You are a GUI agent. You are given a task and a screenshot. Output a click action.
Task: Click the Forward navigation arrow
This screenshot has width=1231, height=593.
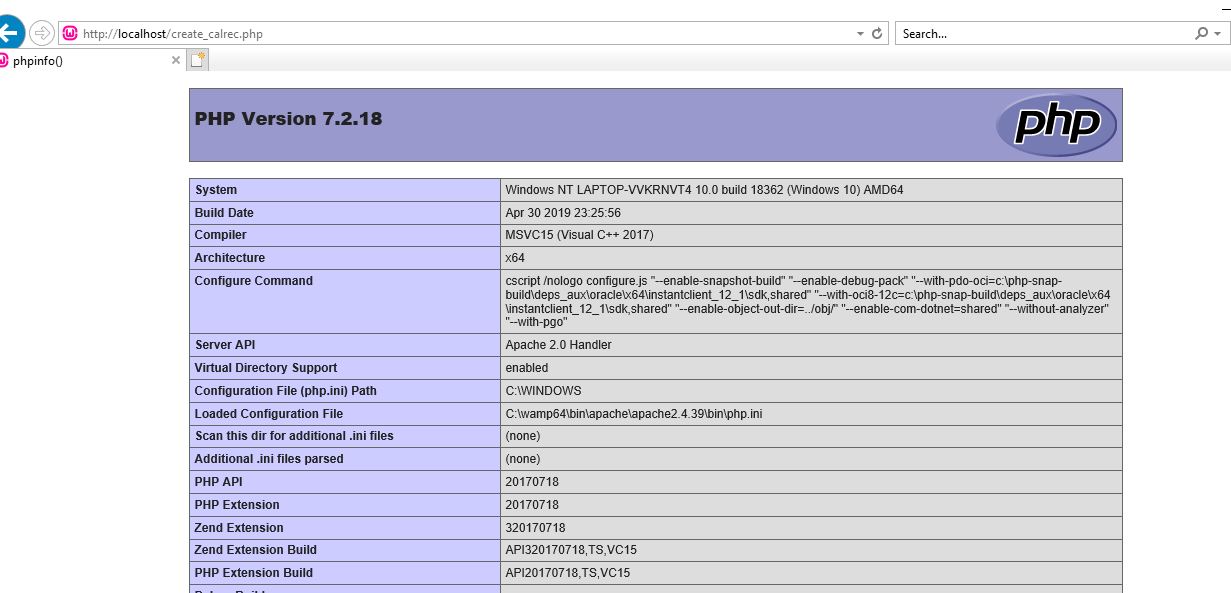(x=42, y=34)
